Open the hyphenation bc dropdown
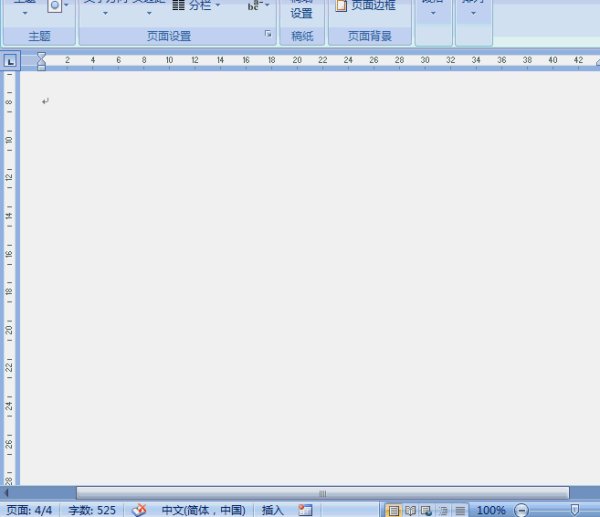 [x=259, y=5]
